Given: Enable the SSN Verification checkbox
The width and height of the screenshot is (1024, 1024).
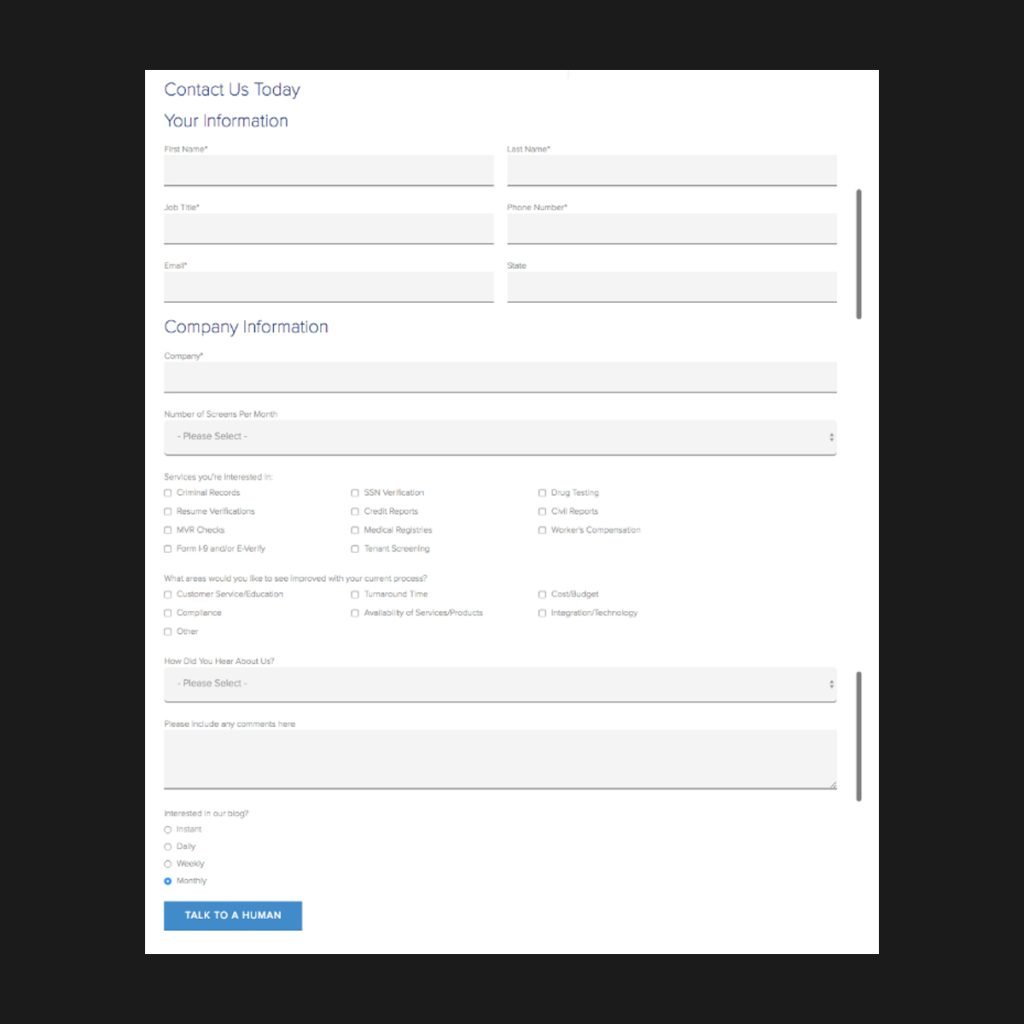Looking at the screenshot, I should tap(355, 493).
